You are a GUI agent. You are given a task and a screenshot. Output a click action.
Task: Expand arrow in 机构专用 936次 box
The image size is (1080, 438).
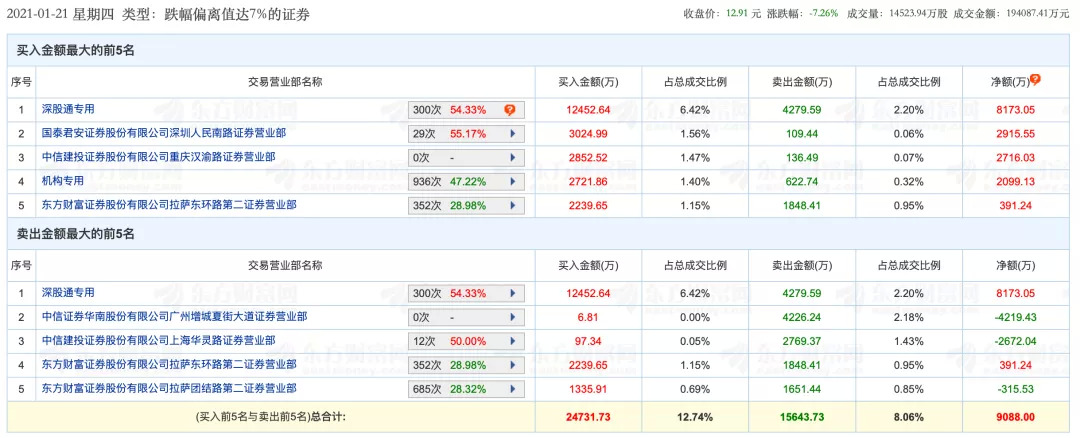click(x=511, y=181)
